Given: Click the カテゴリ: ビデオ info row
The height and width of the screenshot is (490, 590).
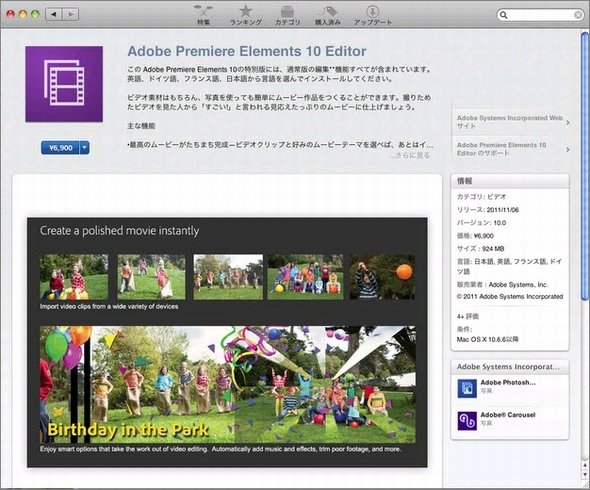Looking at the screenshot, I should coord(481,197).
